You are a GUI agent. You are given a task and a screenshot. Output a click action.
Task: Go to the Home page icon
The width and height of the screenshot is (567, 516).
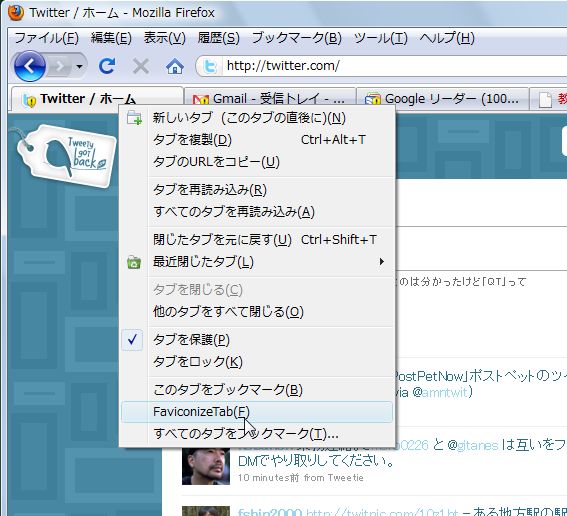click(x=175, y=67)
